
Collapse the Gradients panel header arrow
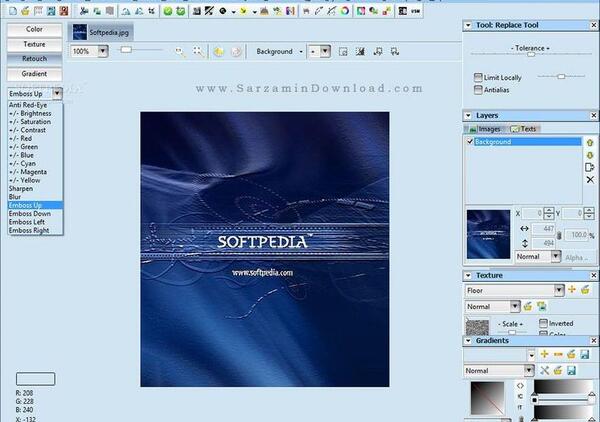(468, 341)
